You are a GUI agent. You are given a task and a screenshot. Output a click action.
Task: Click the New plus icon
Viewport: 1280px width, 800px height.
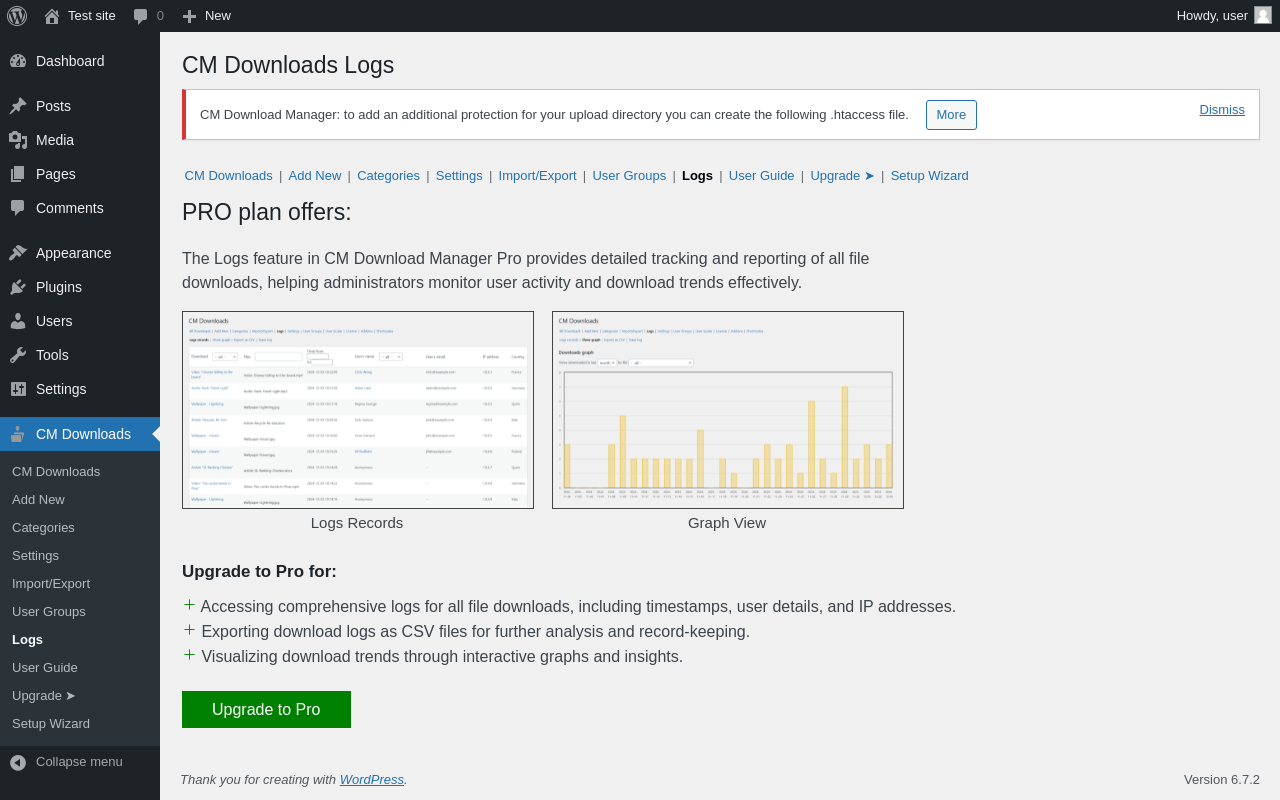[x=189, y=16]
